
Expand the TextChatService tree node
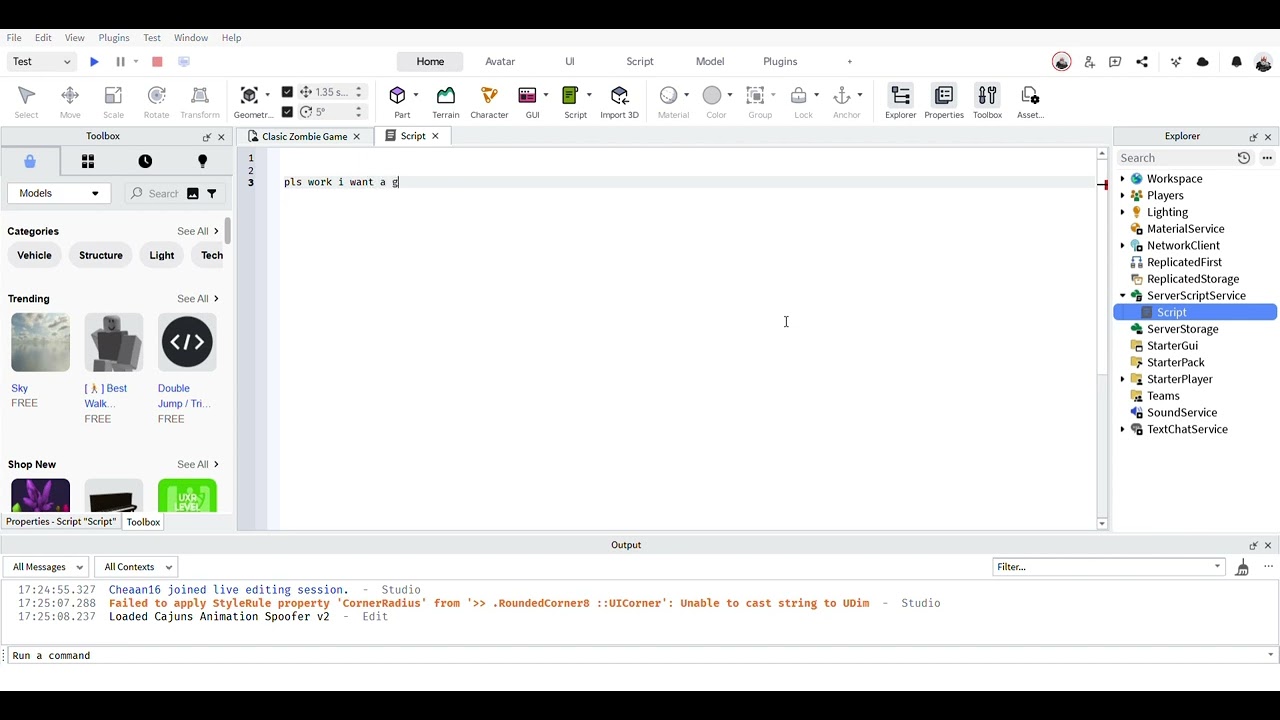click(x=1122, y=429)
